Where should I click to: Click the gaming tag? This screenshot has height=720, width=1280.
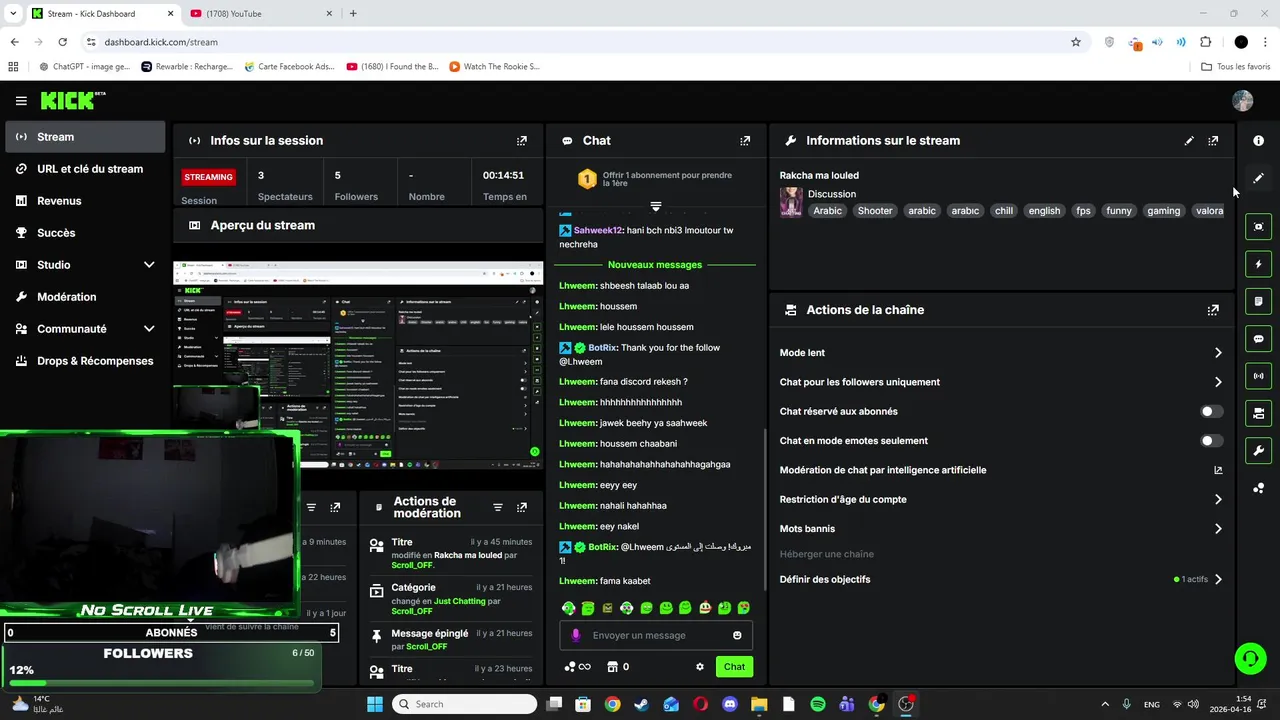click(x=1164, y=211)
